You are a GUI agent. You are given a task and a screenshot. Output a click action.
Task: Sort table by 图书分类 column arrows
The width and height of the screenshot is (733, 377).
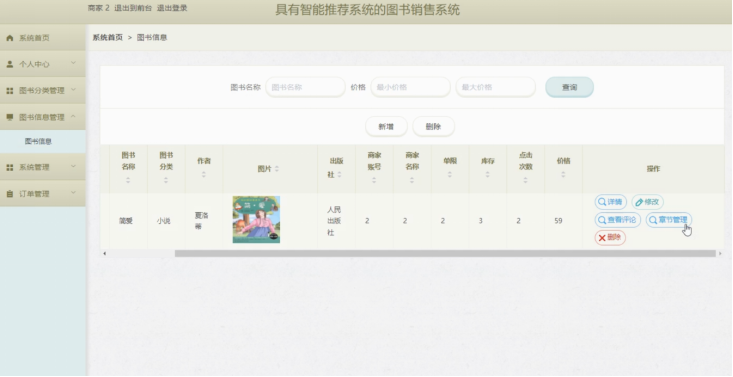(166, 180)
